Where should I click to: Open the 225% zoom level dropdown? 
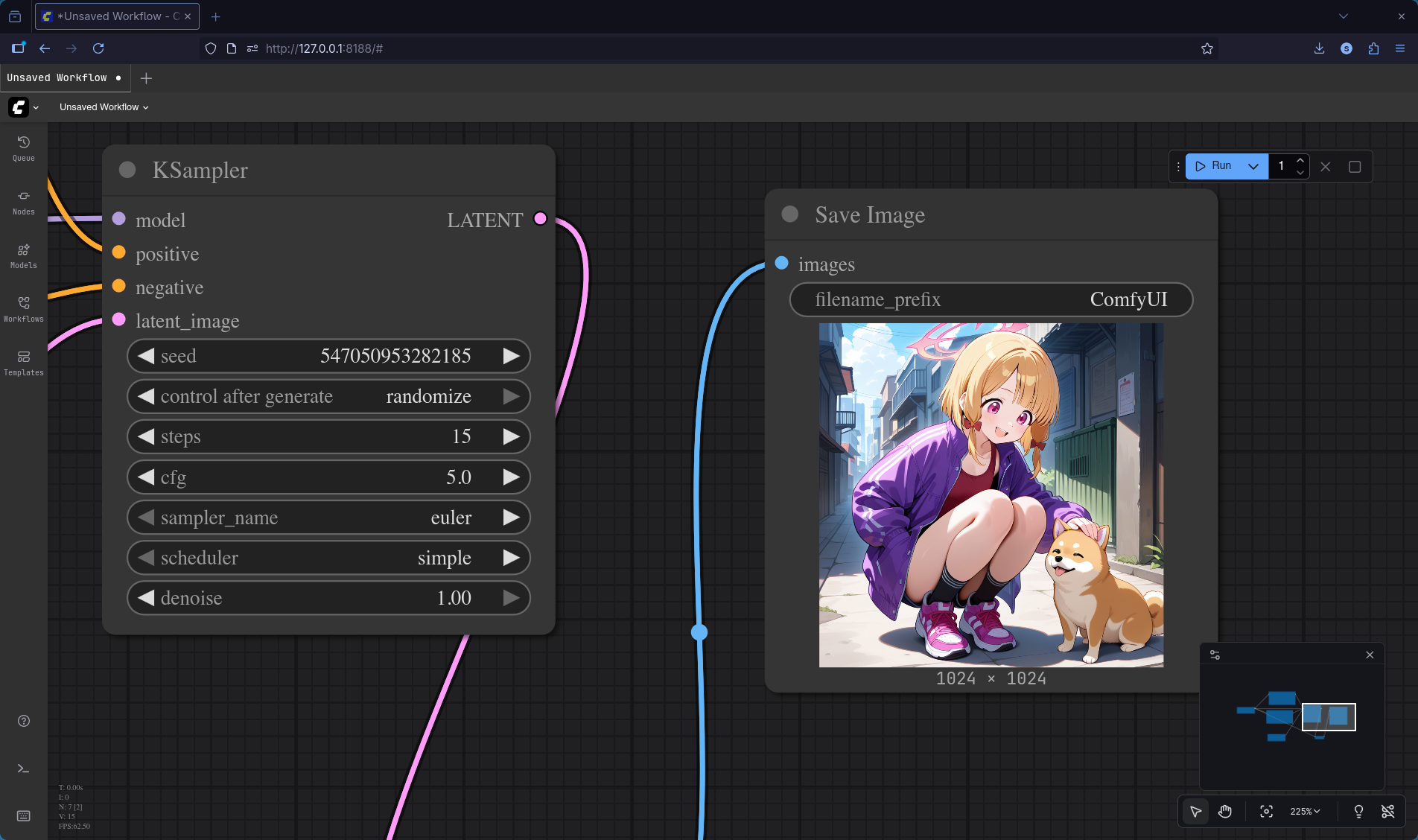1305,812
